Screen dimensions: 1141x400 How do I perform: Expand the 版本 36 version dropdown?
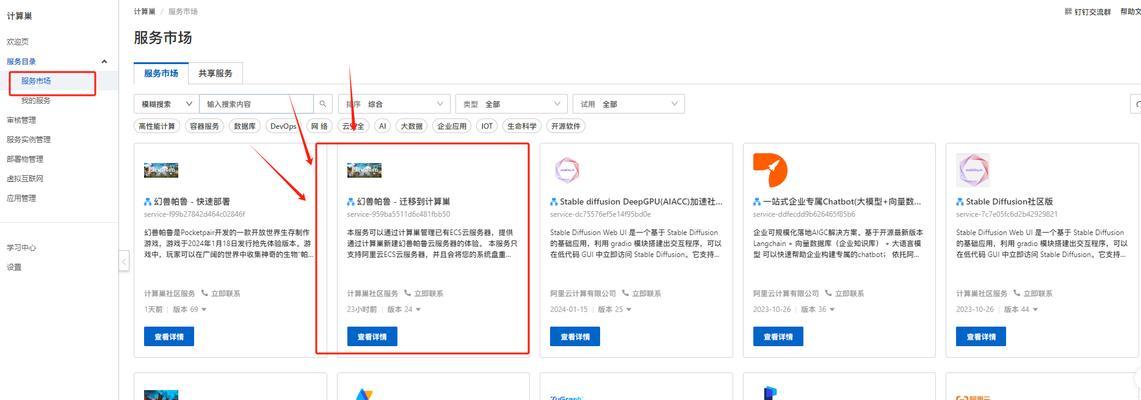[x=817, y=309]
